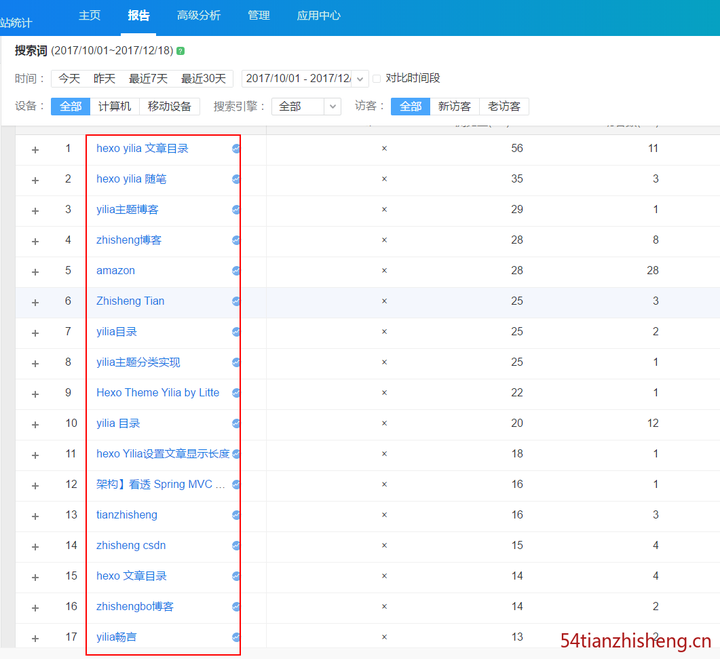Open search term Hexo Theme Yilia by Litte
The height and width of the screenshot is (659, 720).
pyautogui.click(x=158, y=393)
